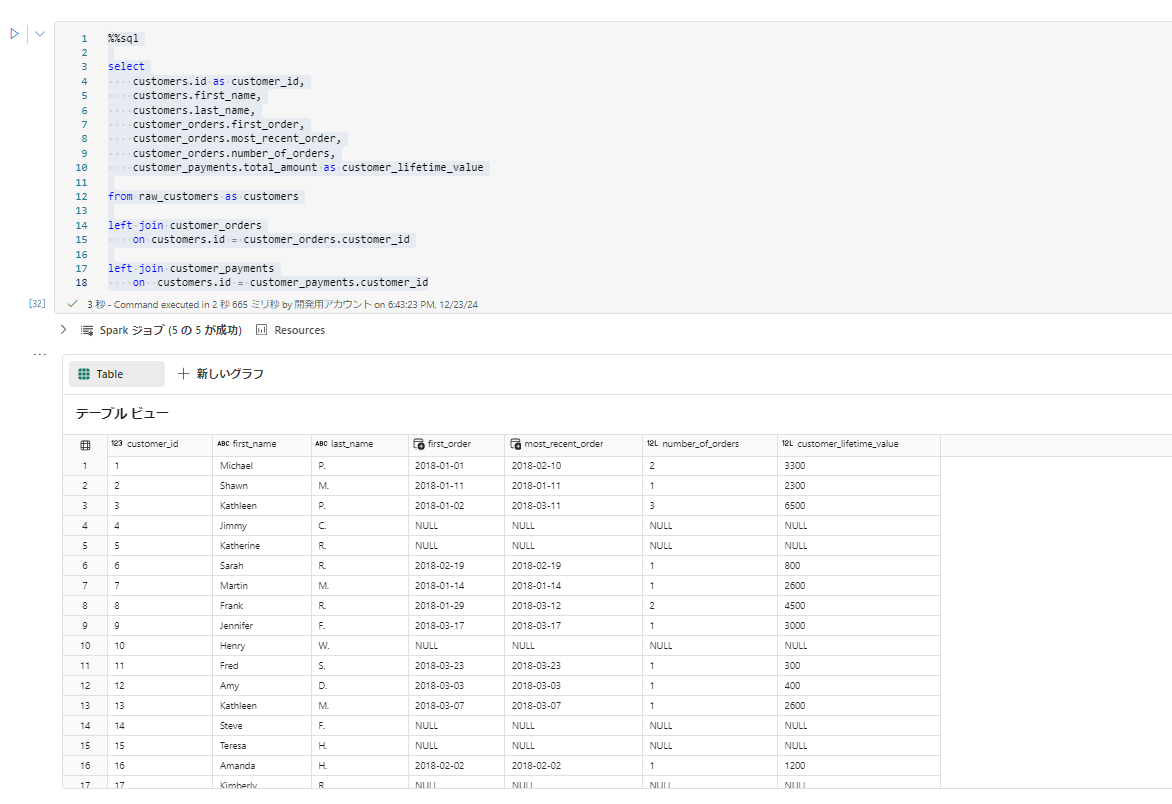Screen dimensions: 1172x804
Task: Click lifetime value 1200 cell
Action: 859,766
